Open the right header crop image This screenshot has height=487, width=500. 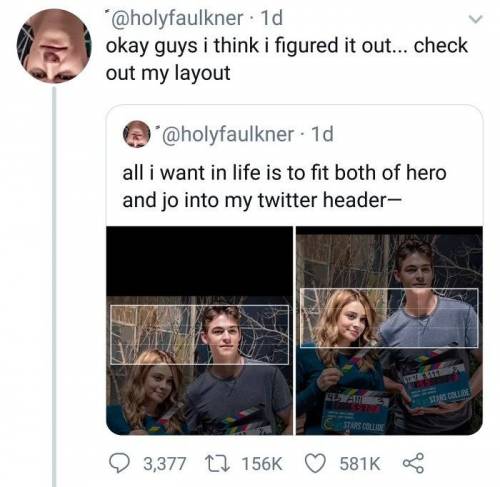coord(389,330)
